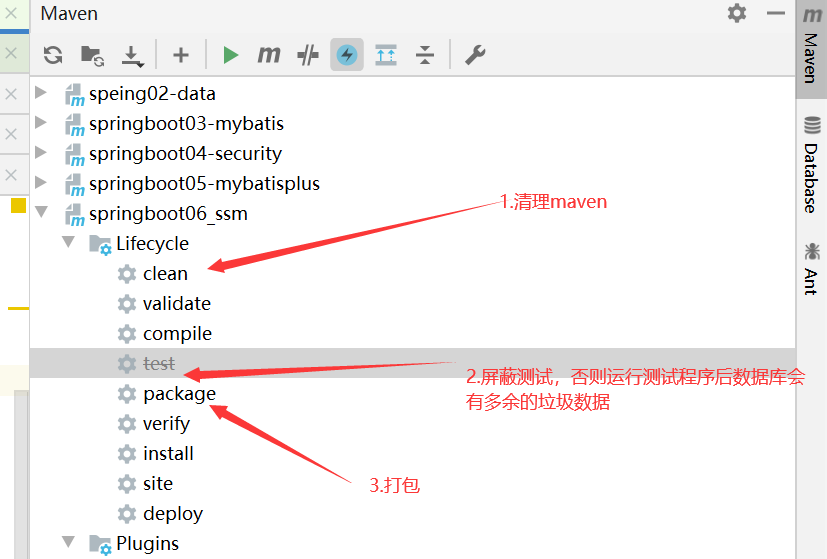Expand springboot05-mybatisplus project node
The image size is (827, 559).
[x=41, y=183]
